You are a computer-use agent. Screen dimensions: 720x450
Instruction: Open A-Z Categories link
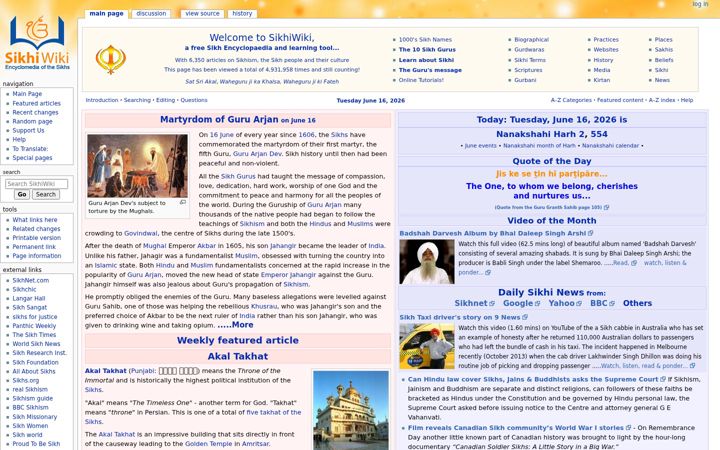click(x=571, y=100)
